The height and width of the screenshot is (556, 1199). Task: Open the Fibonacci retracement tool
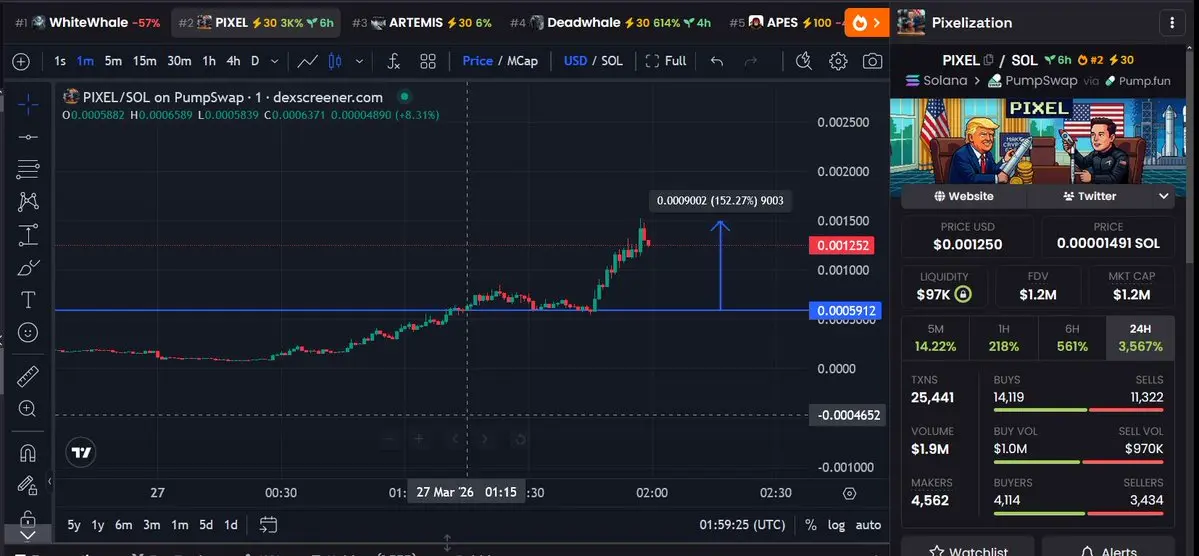pos(28,169)
